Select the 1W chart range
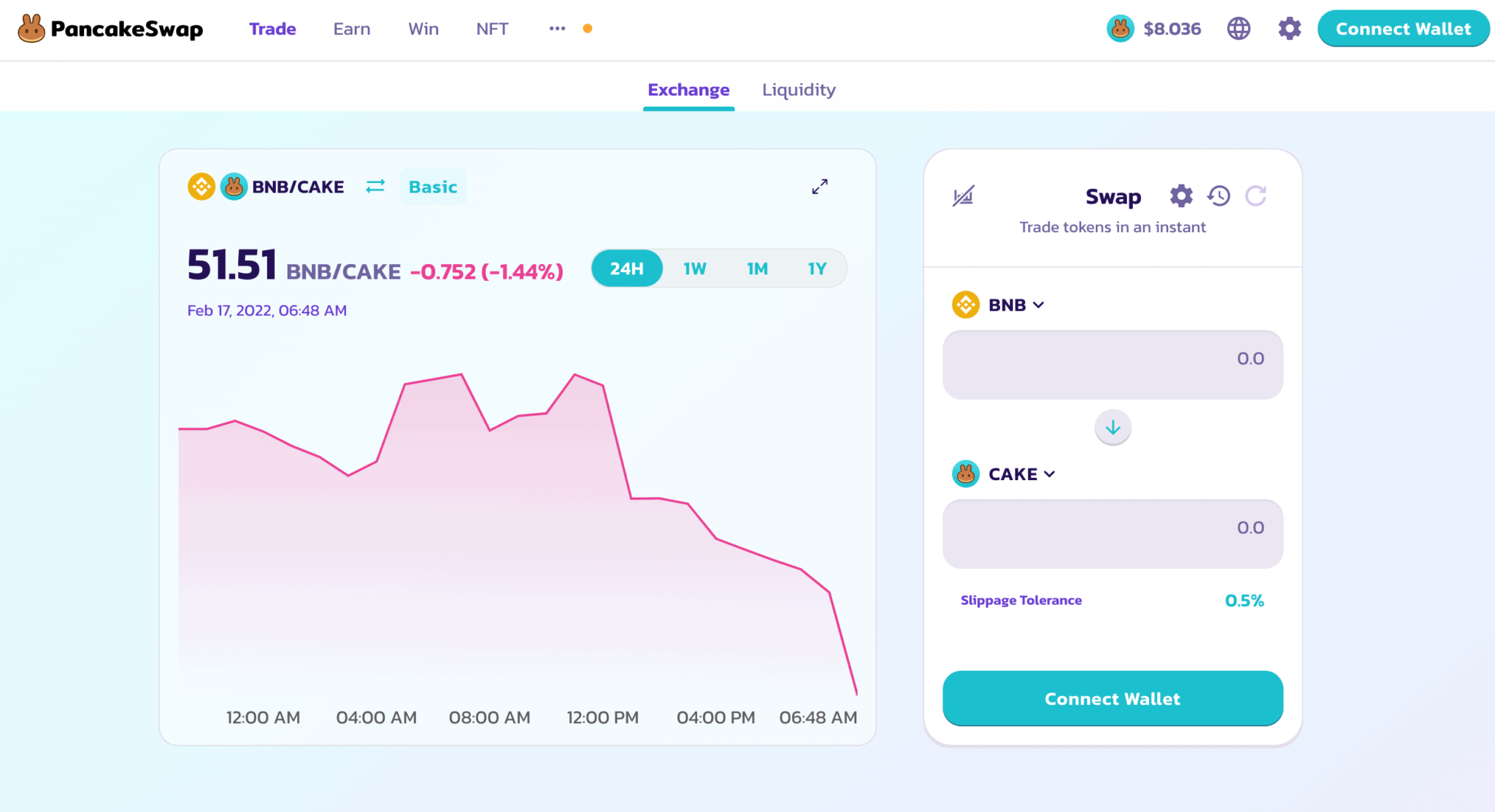The image size is (1495, 812). click(694, 268)
